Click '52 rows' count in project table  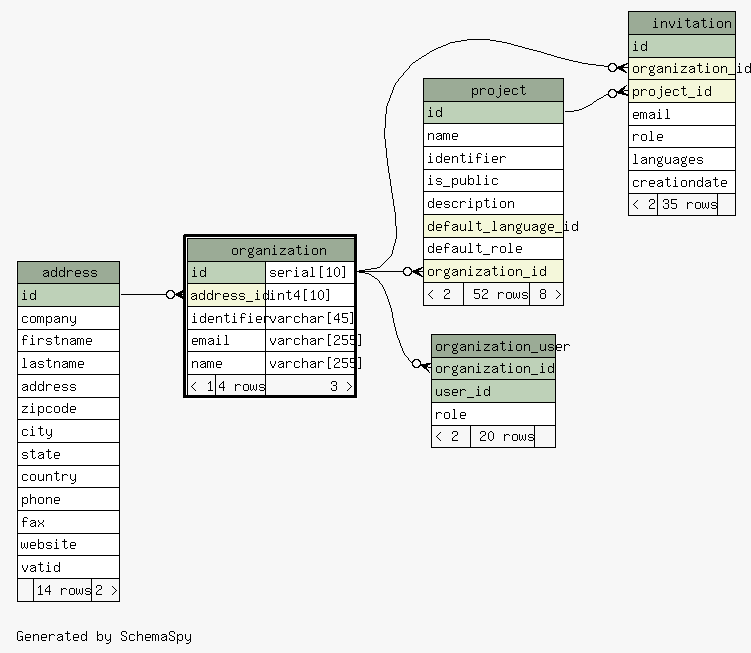point(499,294)
